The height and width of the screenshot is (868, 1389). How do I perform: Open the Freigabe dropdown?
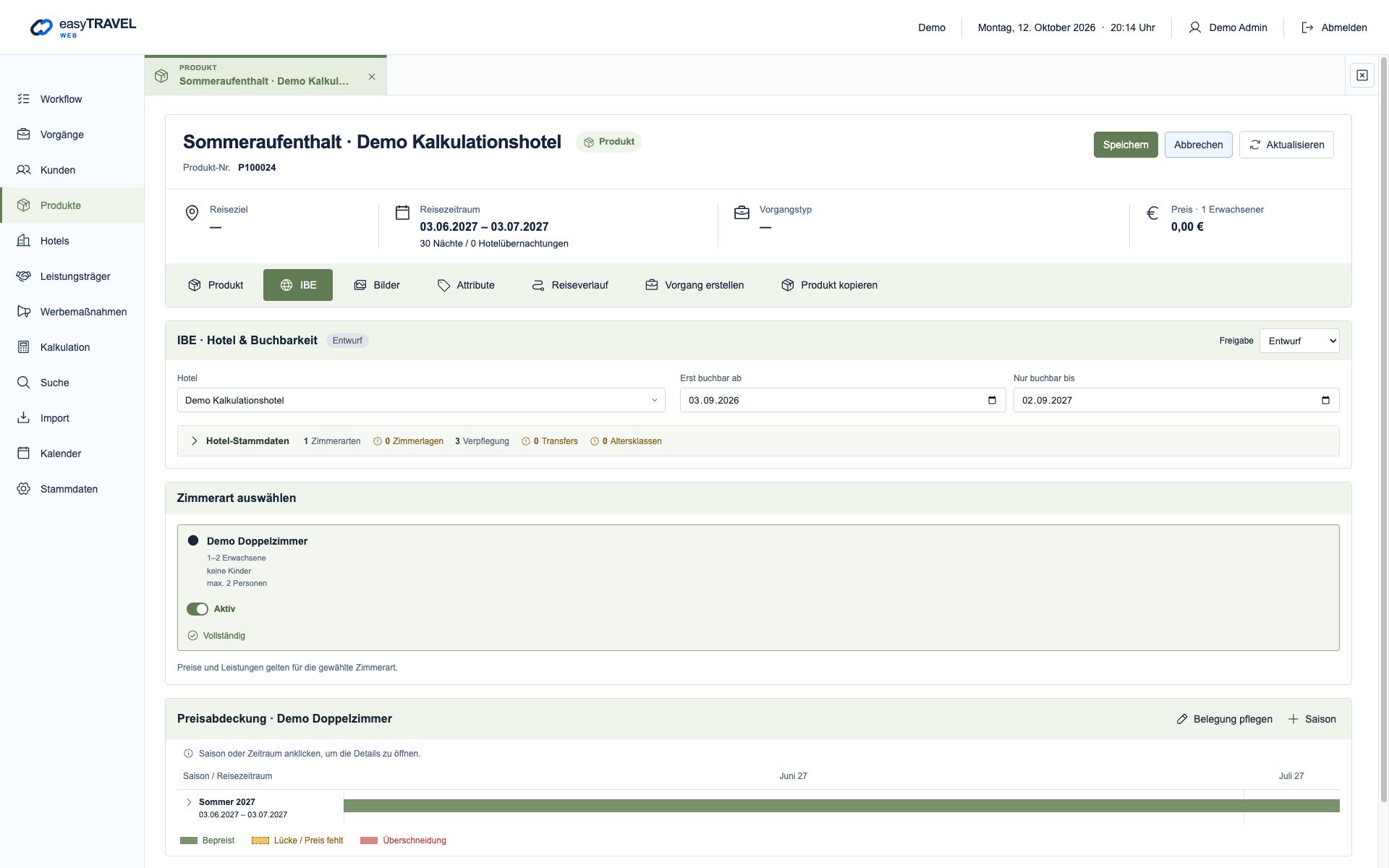tap(1299, 341)
